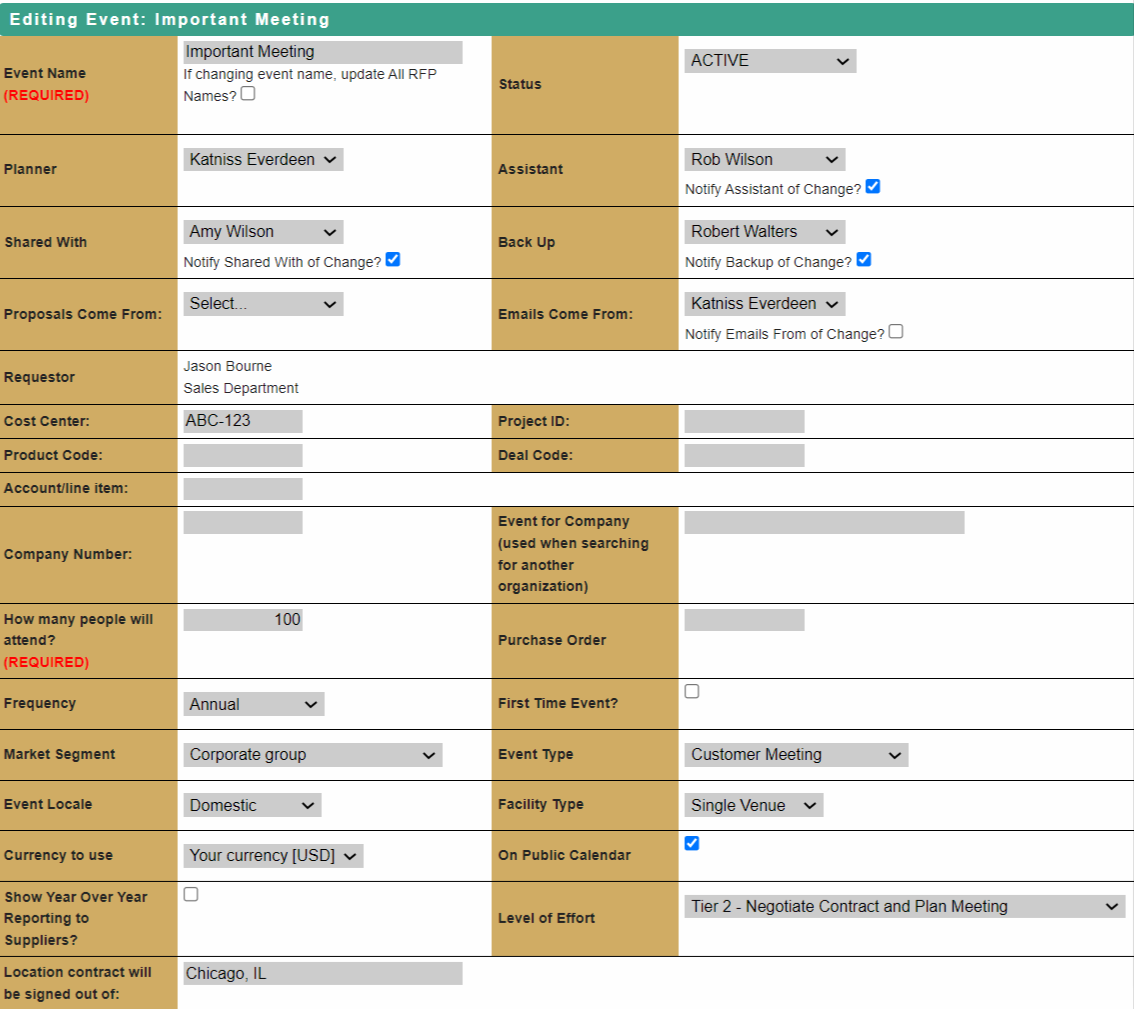Uncheck the On Public Calendar checkbox
Viewport: 1134px width, 1009px height.
[692, 843]
